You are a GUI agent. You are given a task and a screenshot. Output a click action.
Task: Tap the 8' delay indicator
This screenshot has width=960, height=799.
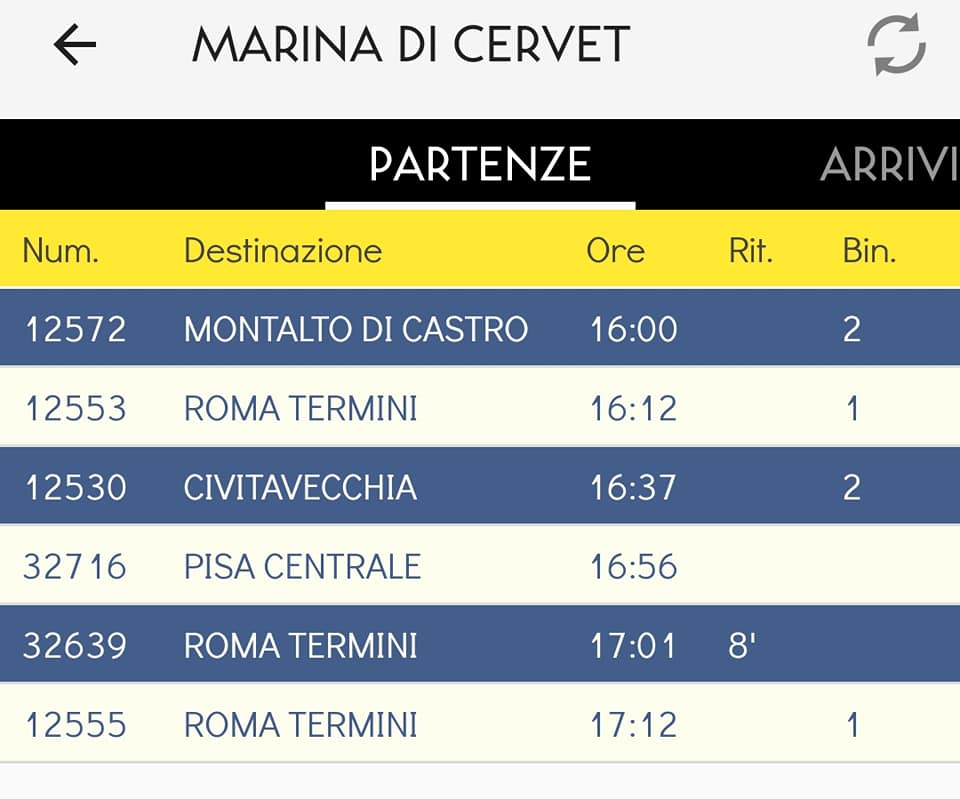click(743, 645)
